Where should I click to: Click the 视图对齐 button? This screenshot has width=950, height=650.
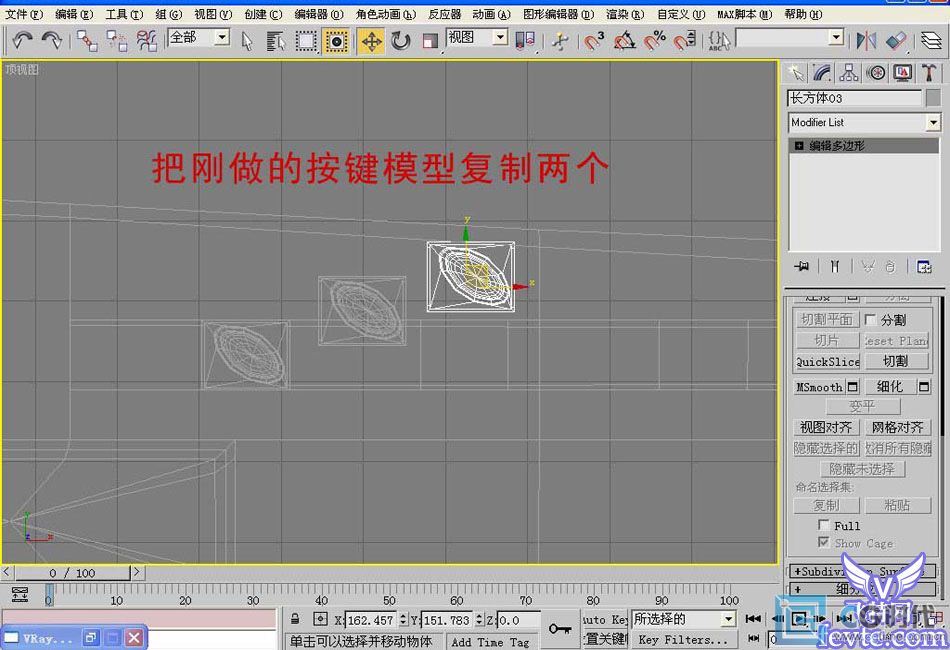(x=826, y=428)
